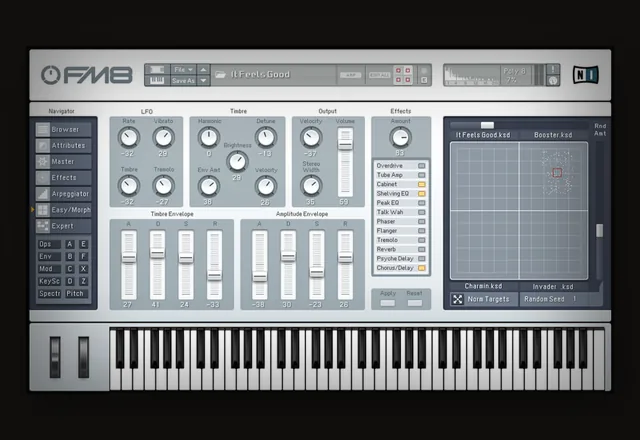Click the Norm Targets button label
Screen dimensions: 640x440
pos(488,299)
